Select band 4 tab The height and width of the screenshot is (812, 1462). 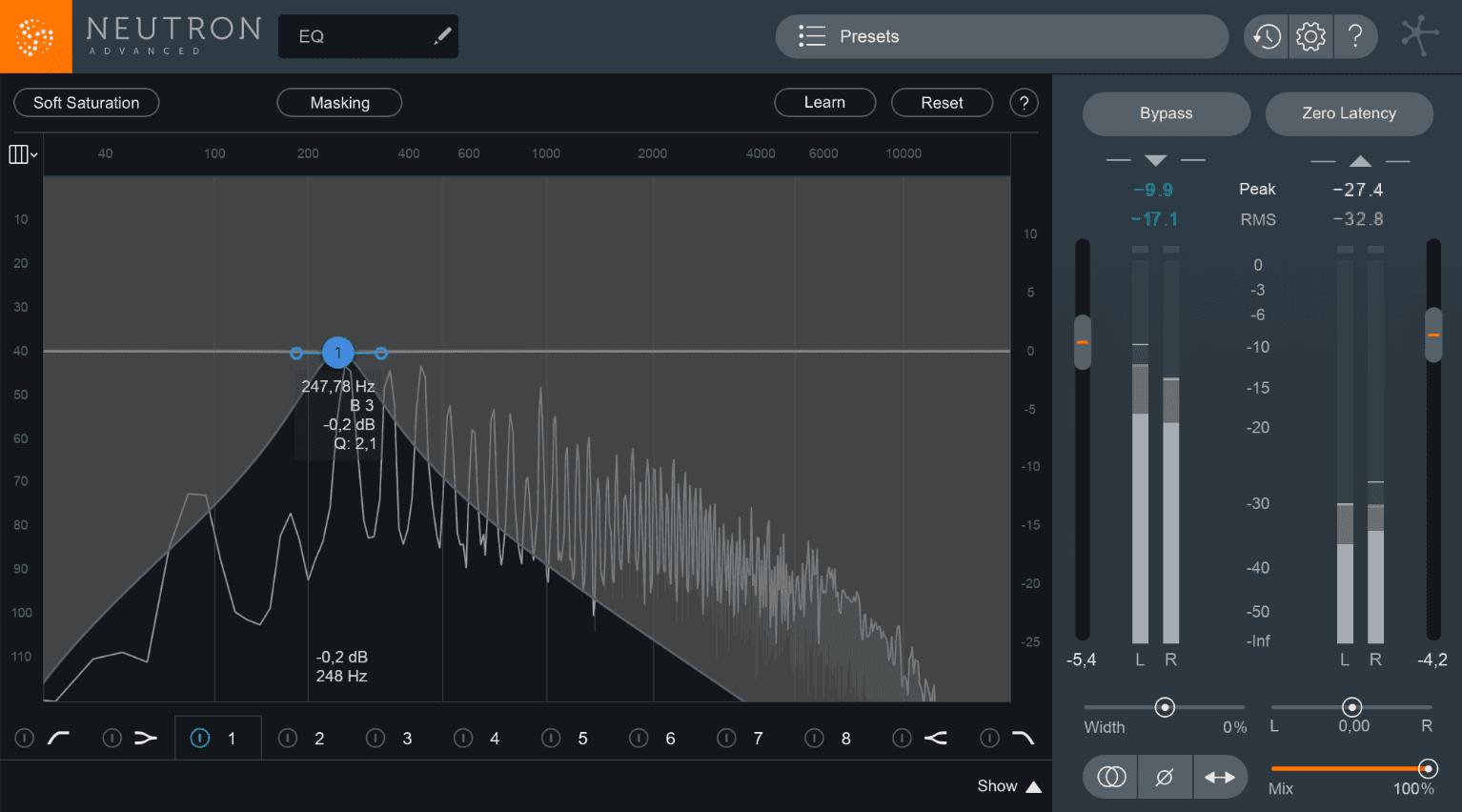[495, 739]
